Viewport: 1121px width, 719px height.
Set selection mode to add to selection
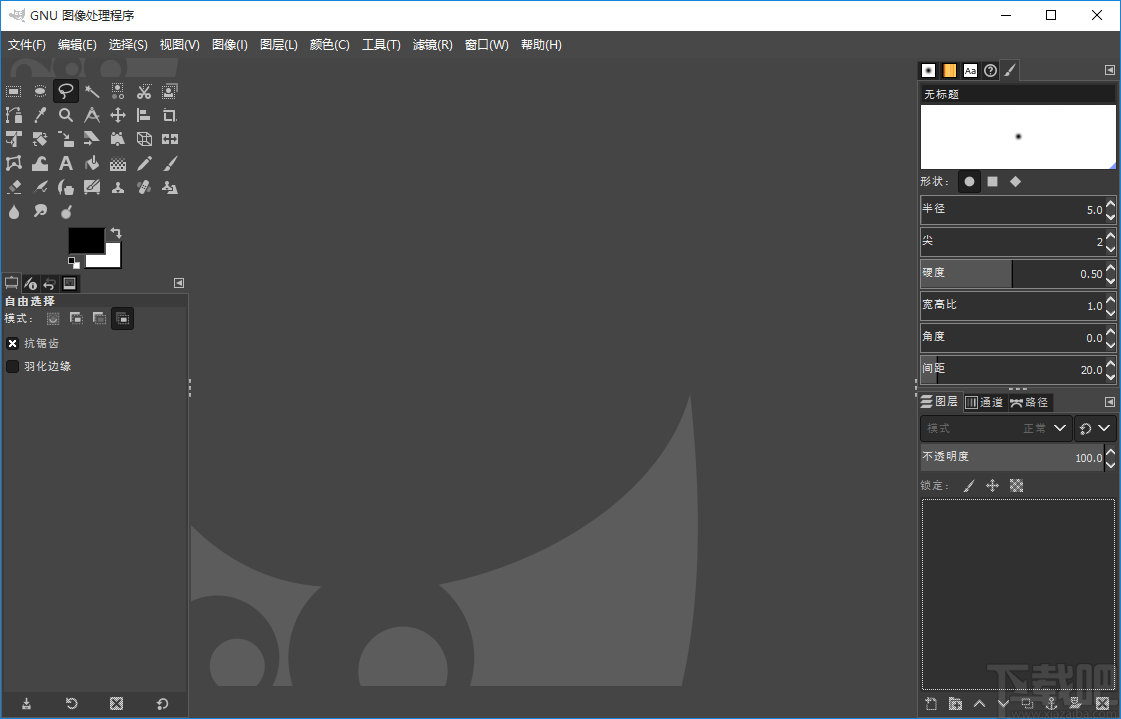pyautogui.click(x=76, y=319)
